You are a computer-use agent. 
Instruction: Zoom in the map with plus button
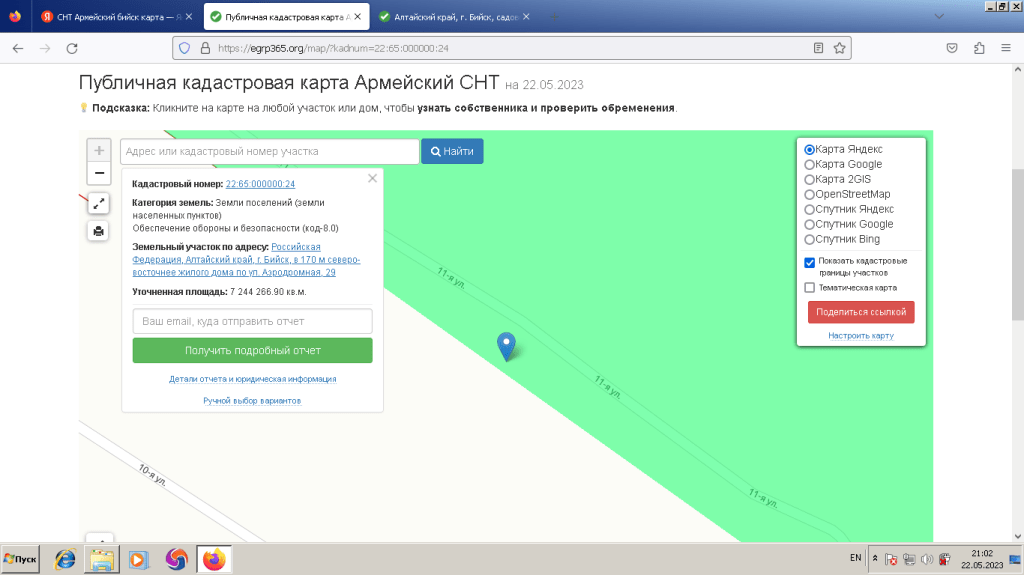99,151
